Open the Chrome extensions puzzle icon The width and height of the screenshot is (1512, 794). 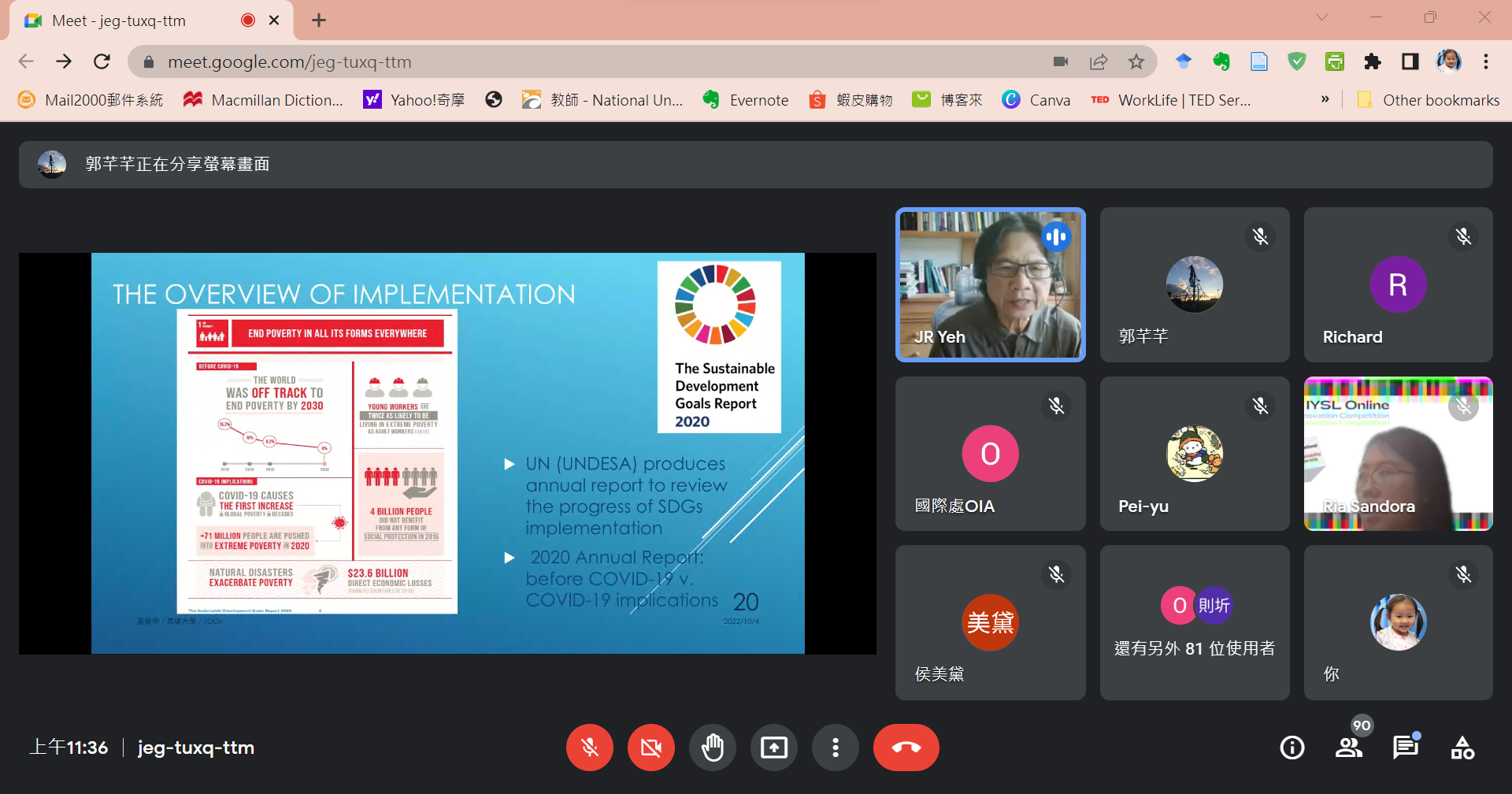(1373, 61)
